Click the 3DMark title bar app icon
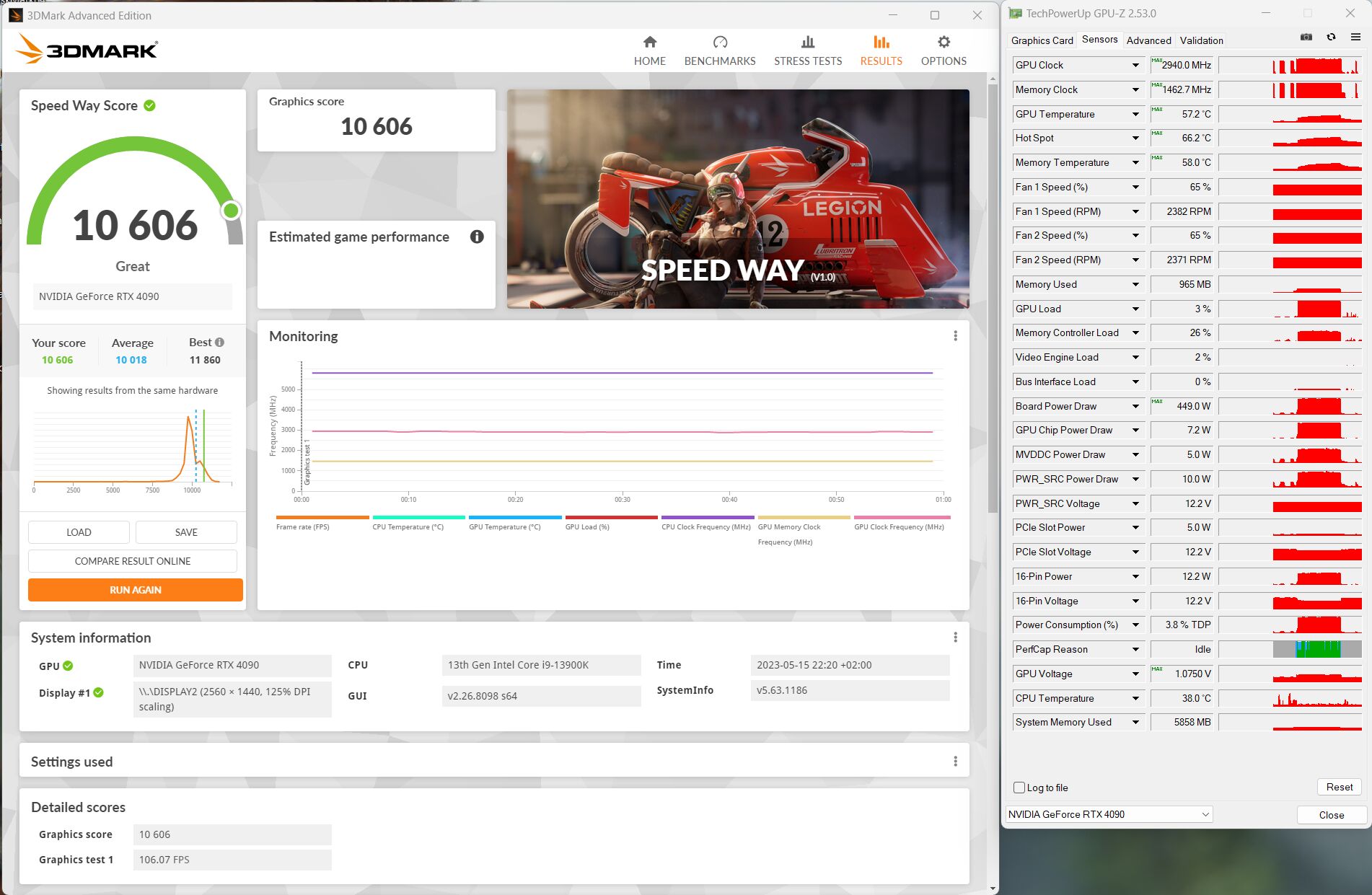The image size is (1372, 895). pyautogui.click(x=15, y=15)
